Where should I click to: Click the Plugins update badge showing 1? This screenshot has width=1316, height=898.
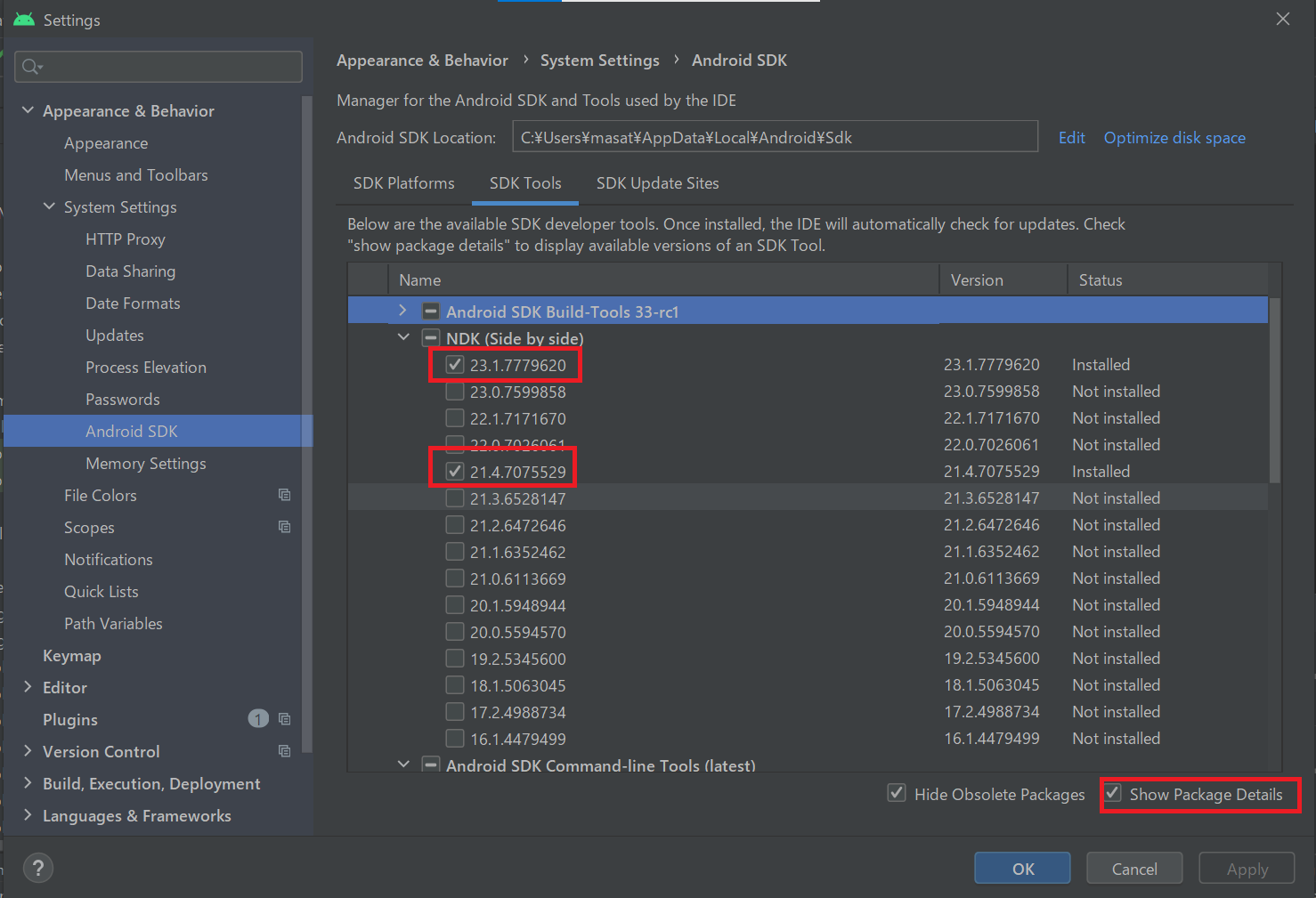point(257,717)
